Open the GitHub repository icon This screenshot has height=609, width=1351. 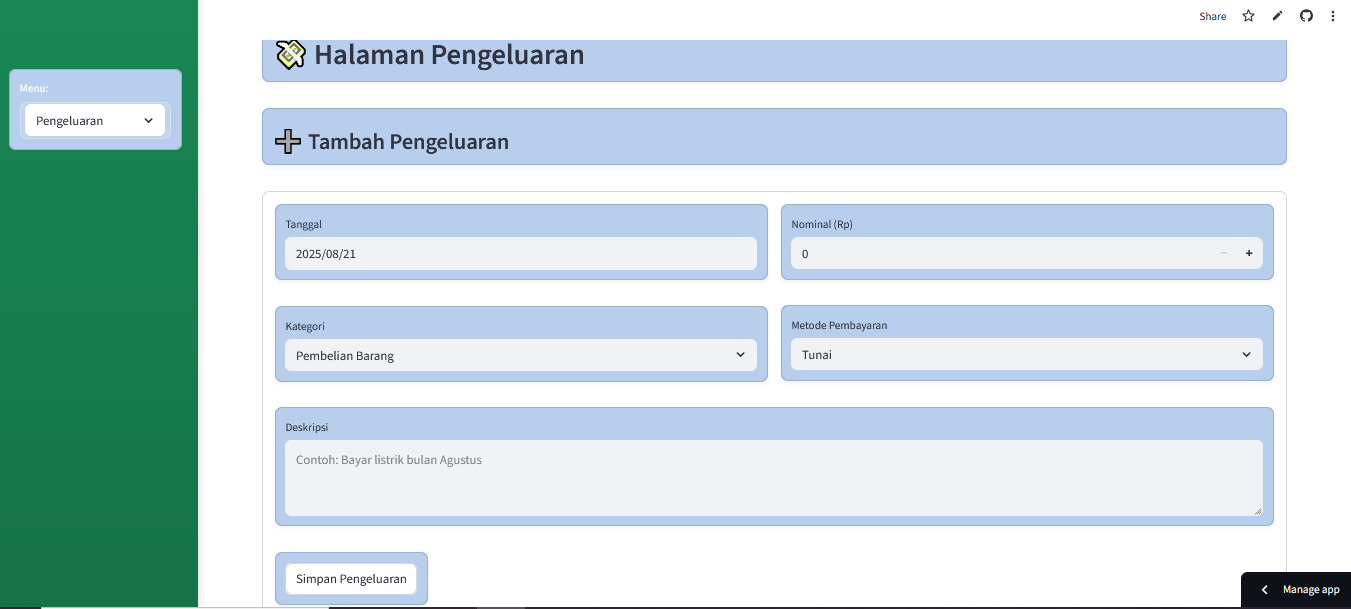pos(1306,16)
